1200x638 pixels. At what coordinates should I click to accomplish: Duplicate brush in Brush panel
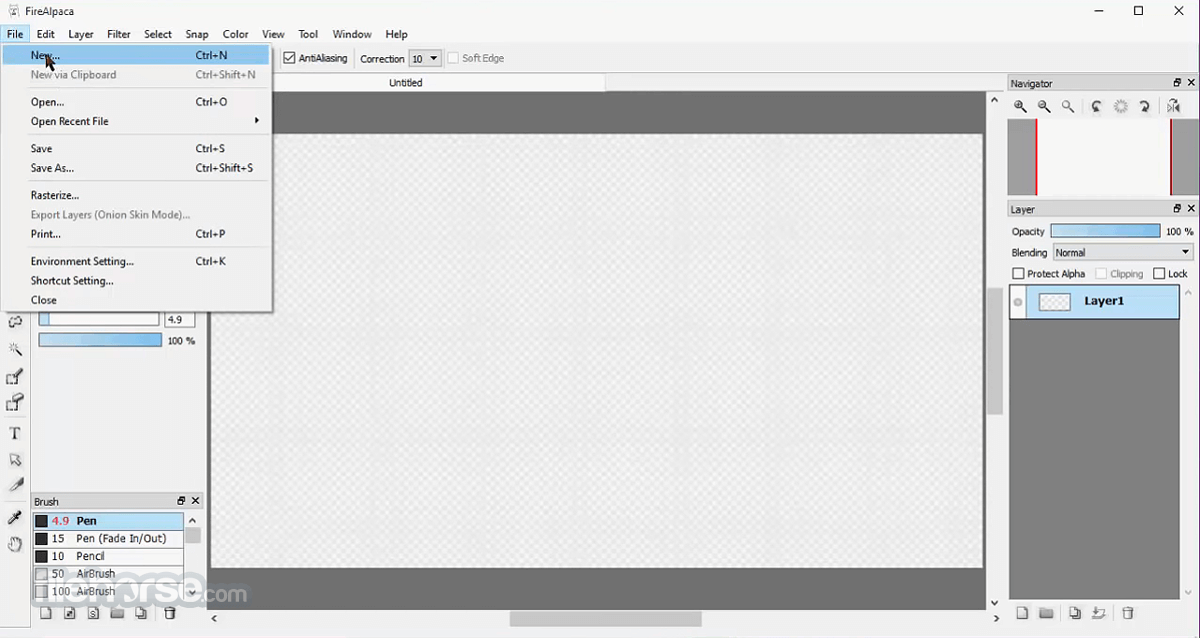142,613
